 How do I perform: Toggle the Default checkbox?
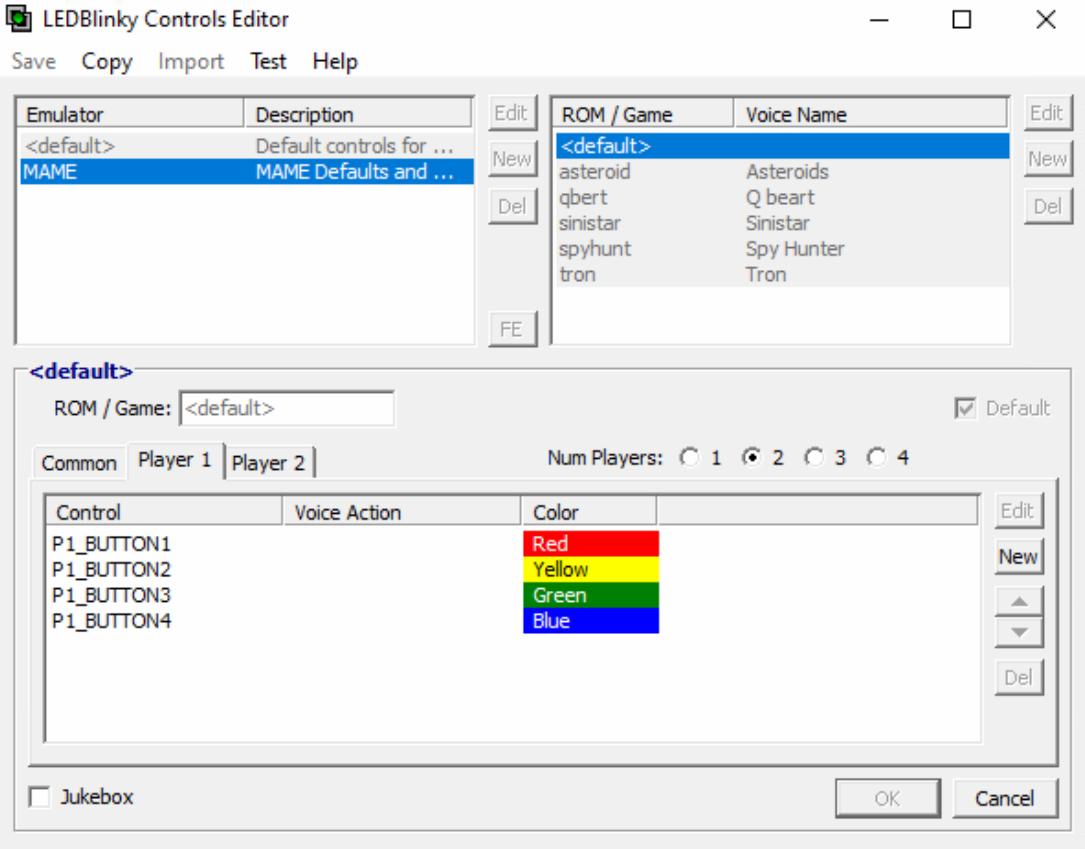pyautogui.click(x=965, y=408)
